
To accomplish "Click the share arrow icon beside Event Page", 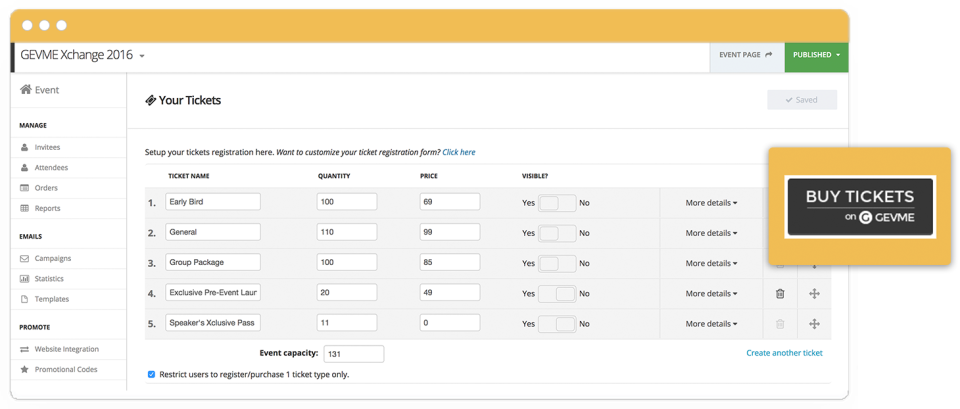I will [x=769, y=54].
